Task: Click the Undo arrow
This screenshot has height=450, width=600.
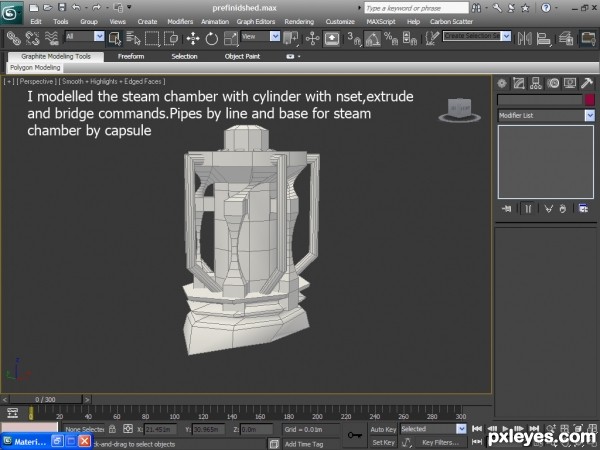Action: click(x=76, y=8)
